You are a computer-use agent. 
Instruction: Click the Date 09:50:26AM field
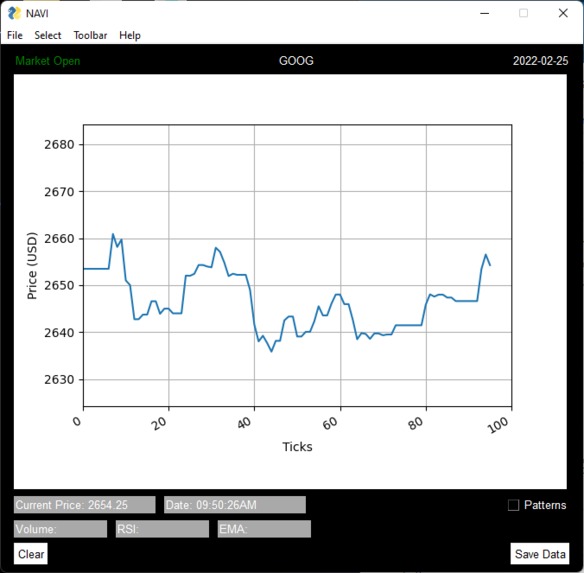pos(235,505)
